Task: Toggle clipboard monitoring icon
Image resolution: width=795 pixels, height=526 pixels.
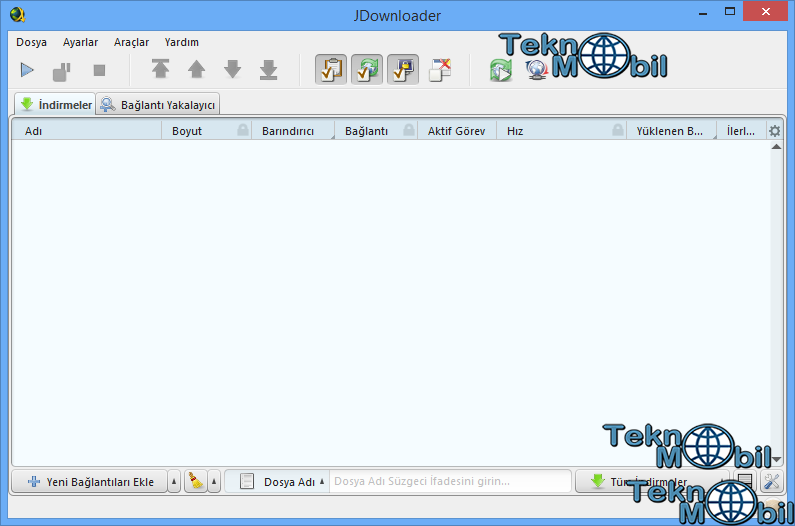Action: click(331, 69)
